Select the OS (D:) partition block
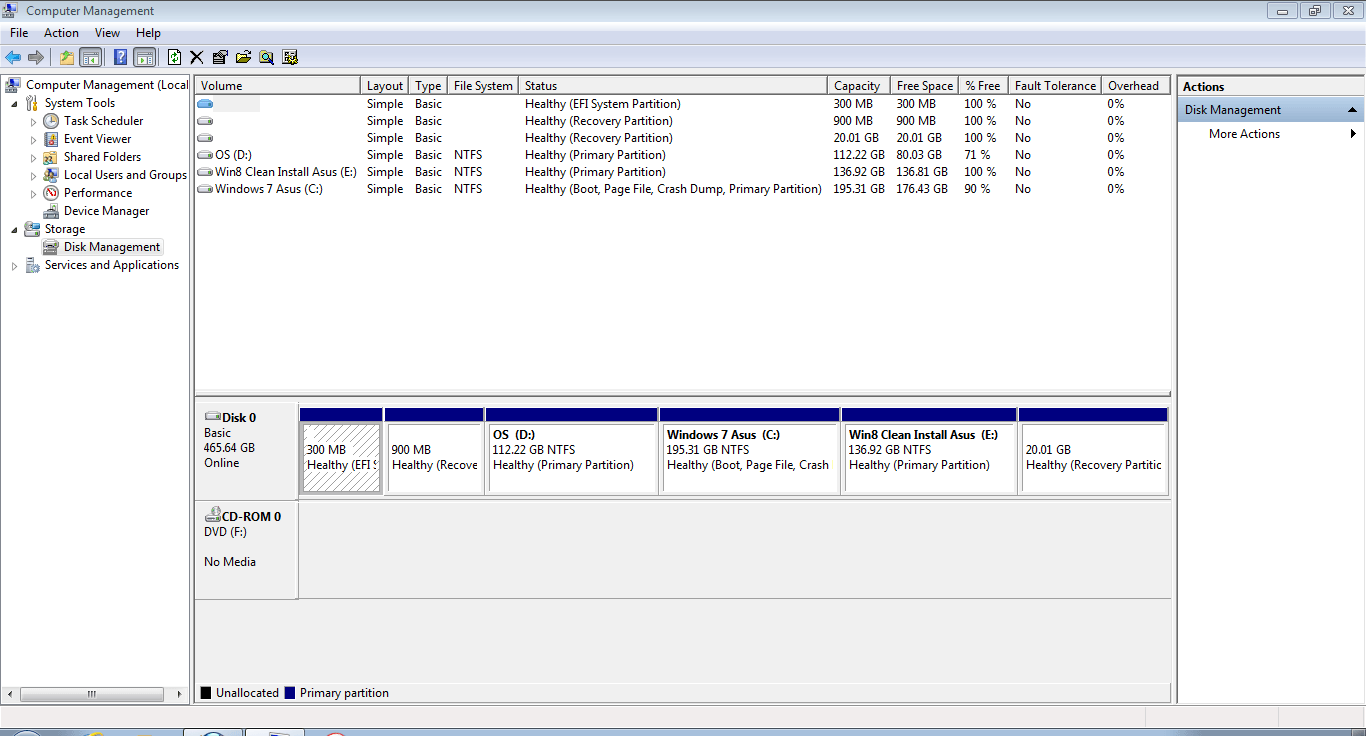This screenshot has width=1366, height=736. tap(572, 450)
